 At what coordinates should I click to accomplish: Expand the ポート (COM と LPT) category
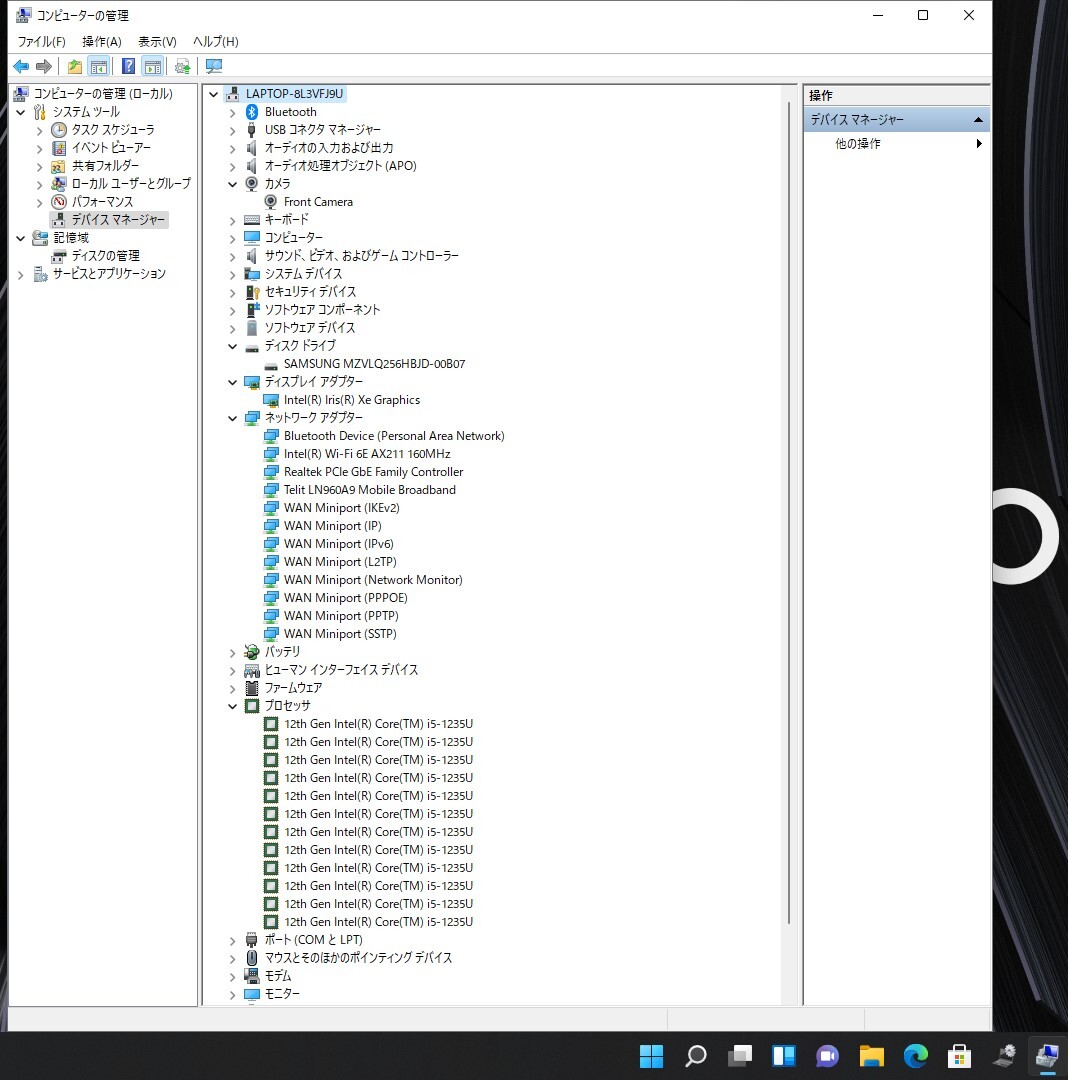[233, 940]
